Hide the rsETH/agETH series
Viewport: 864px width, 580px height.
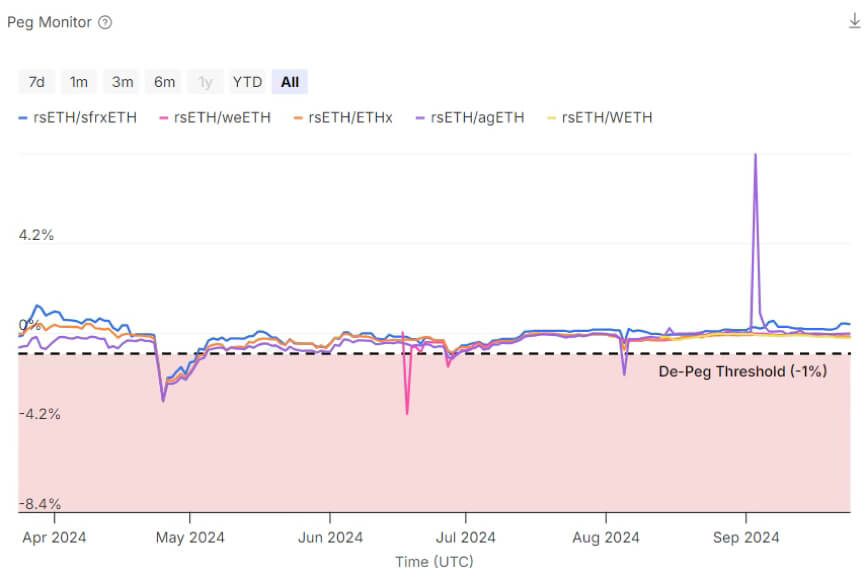(x=477, y=118)
